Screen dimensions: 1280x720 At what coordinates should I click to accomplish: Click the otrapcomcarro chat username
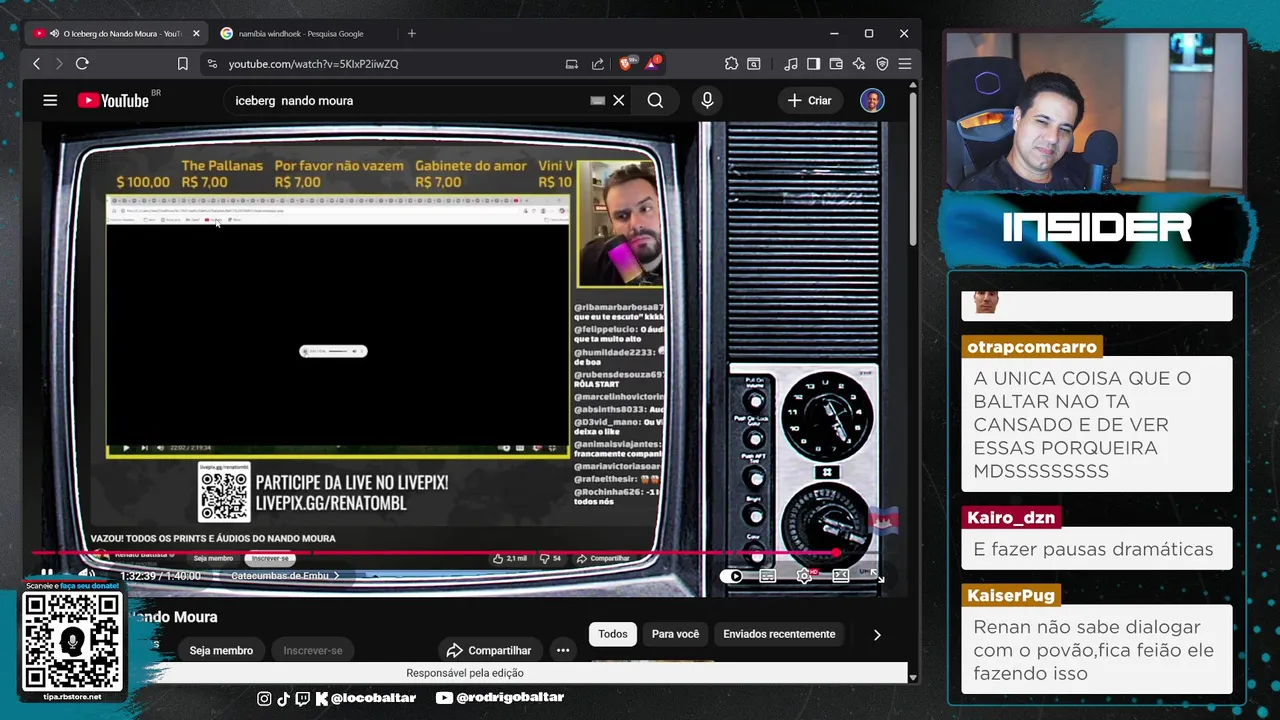point(1032,347)
